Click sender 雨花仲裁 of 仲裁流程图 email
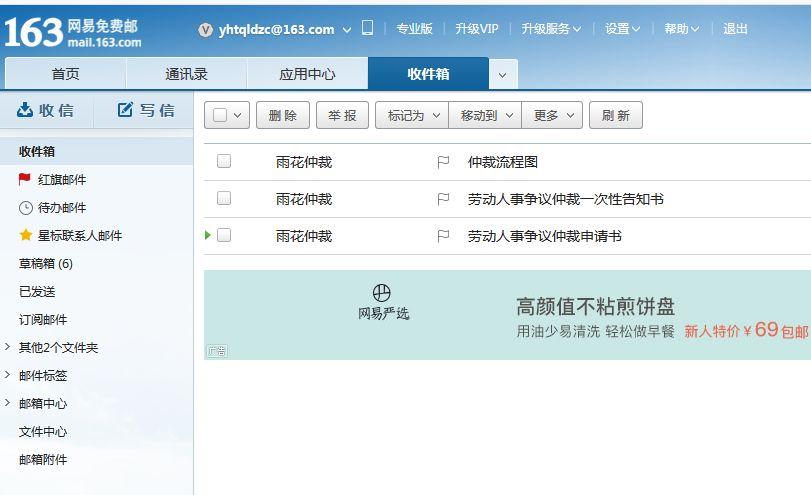This screenshot has width=811, height=495. (x=304, y=162)
